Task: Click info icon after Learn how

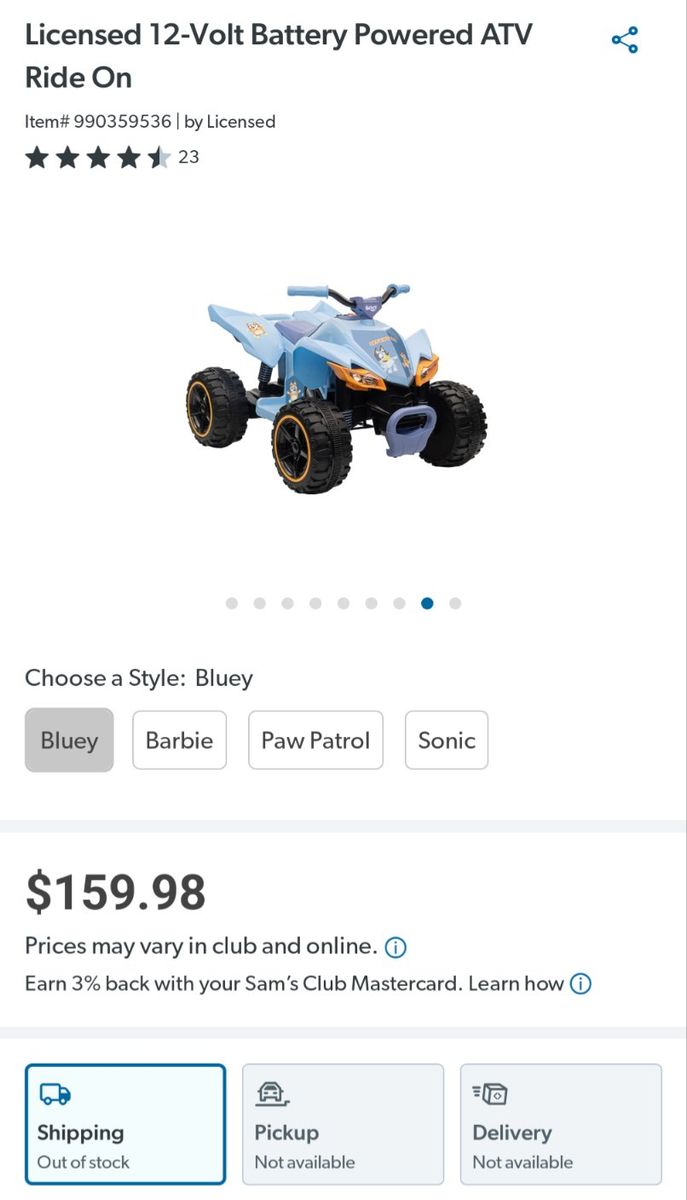Action: click(581, 983)
